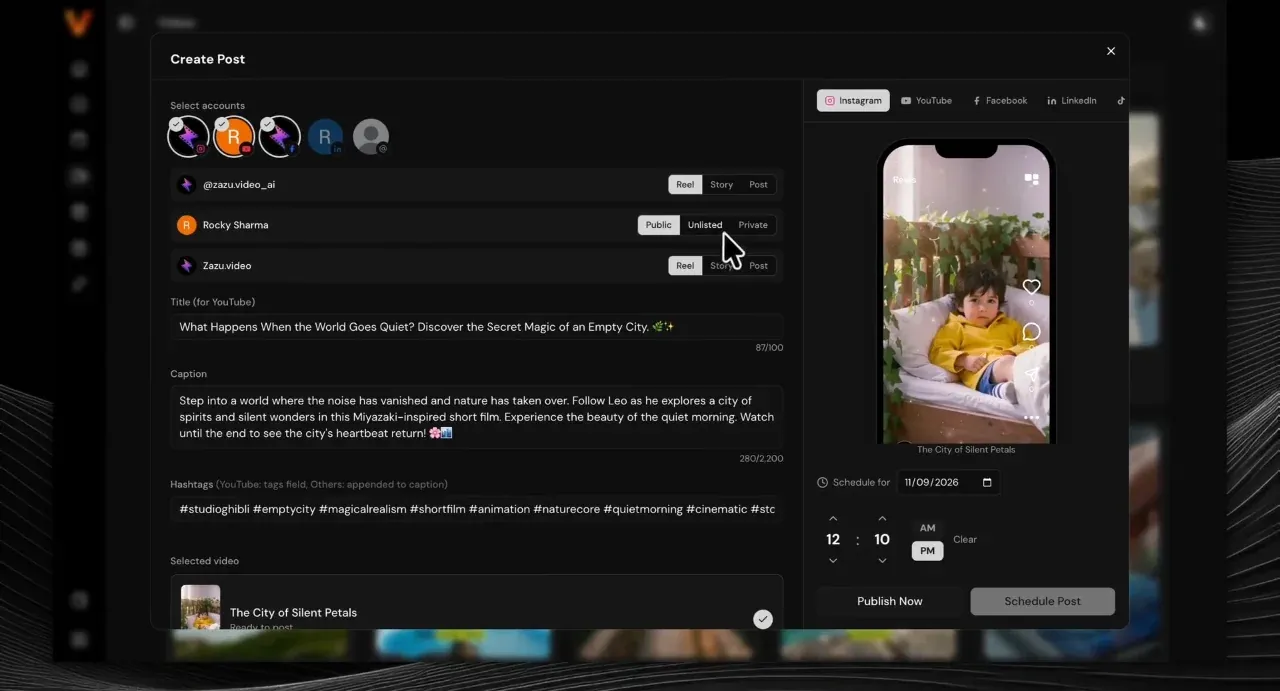Click the layout icon at preview top-right
Screen dimensions: 1280x691
1032,180
